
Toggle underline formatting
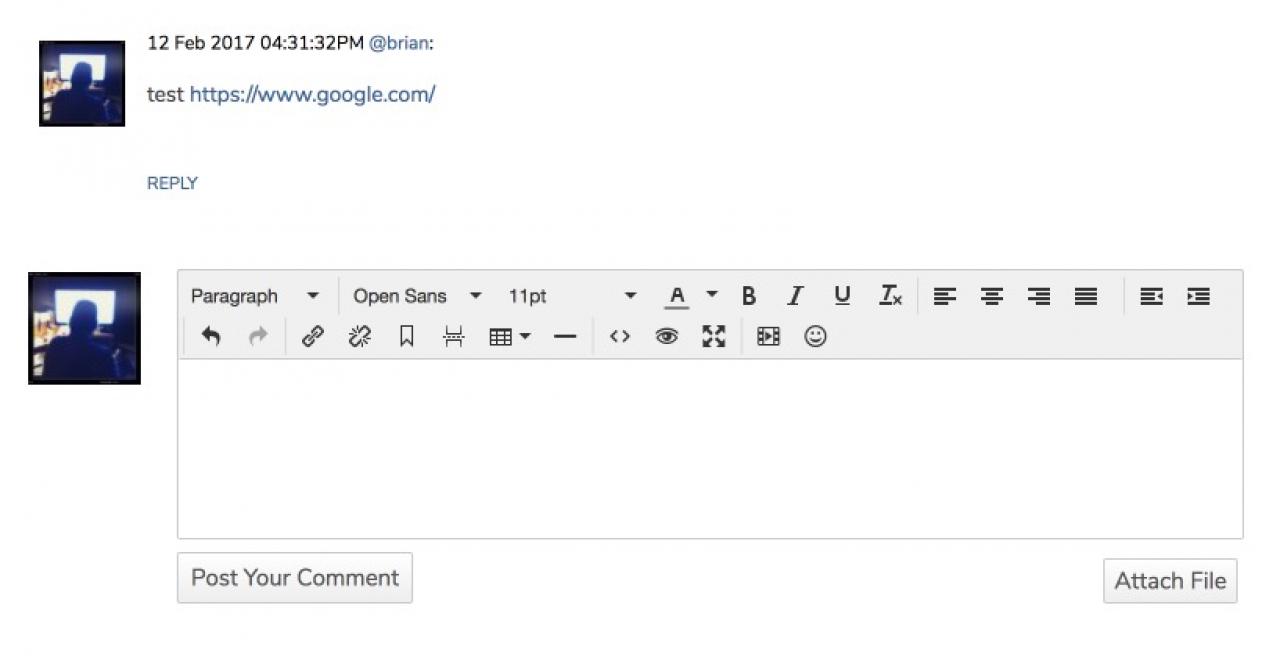[x=842, y=296]
